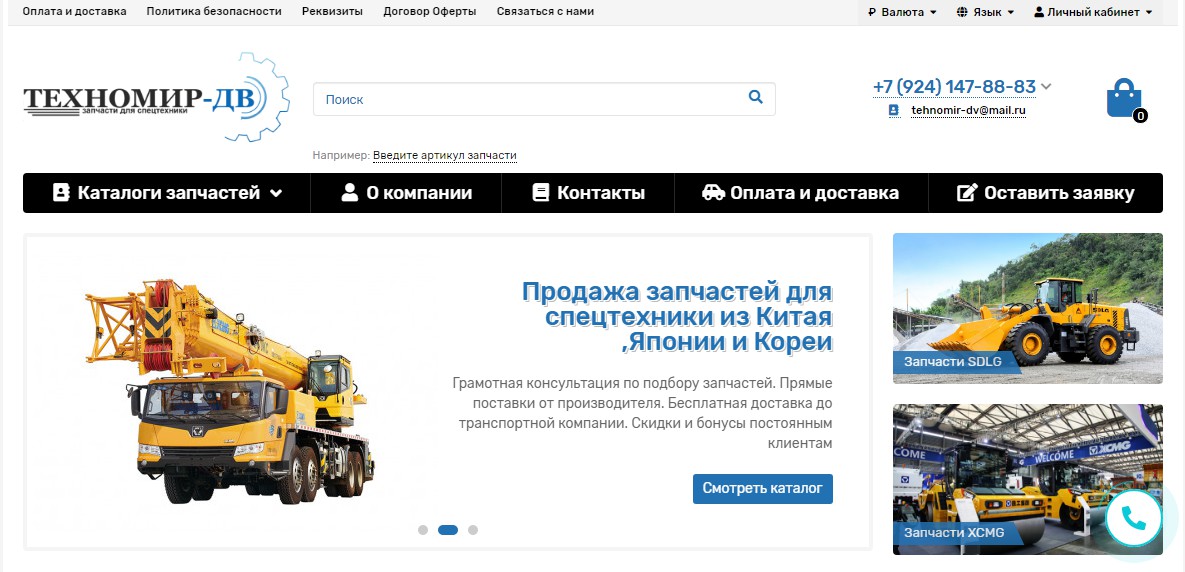Open Оплата и доставка in main menu

(801, 193)
